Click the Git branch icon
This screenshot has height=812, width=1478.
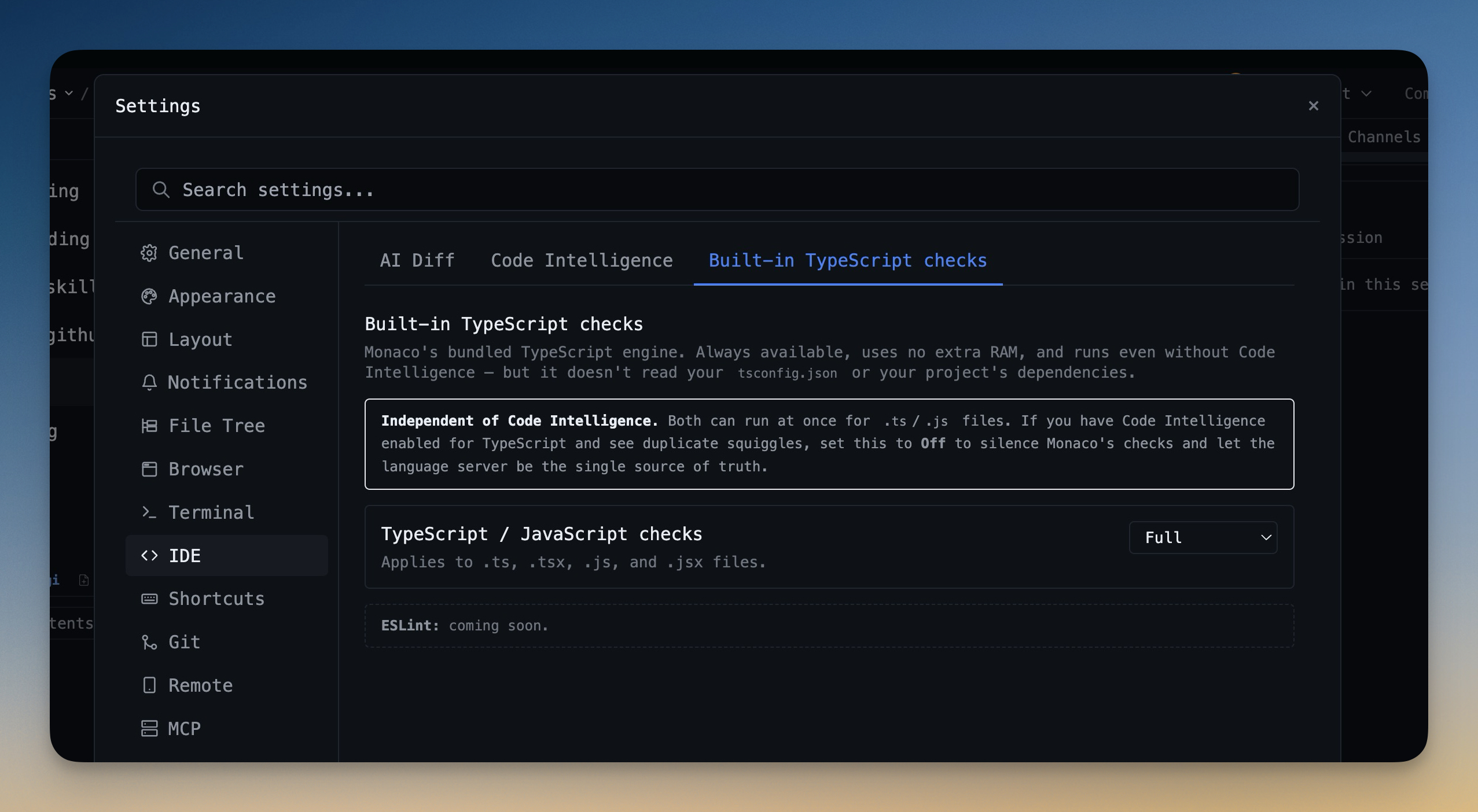coord(149,642)
